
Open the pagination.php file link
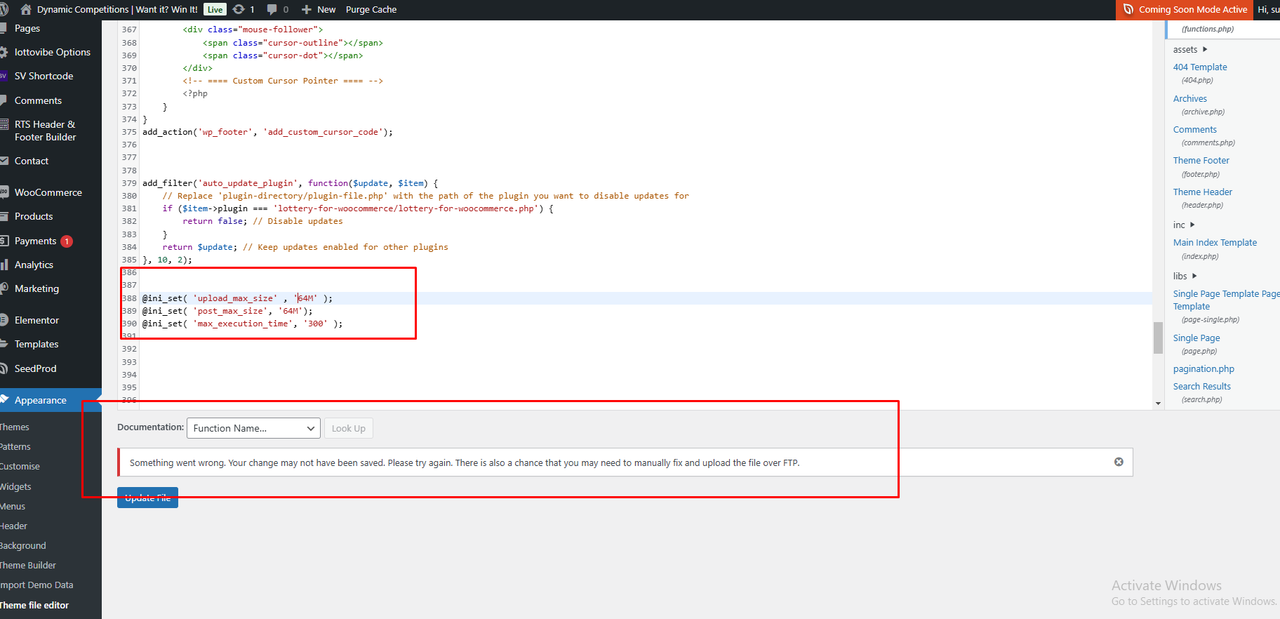tap(1204, 369)
